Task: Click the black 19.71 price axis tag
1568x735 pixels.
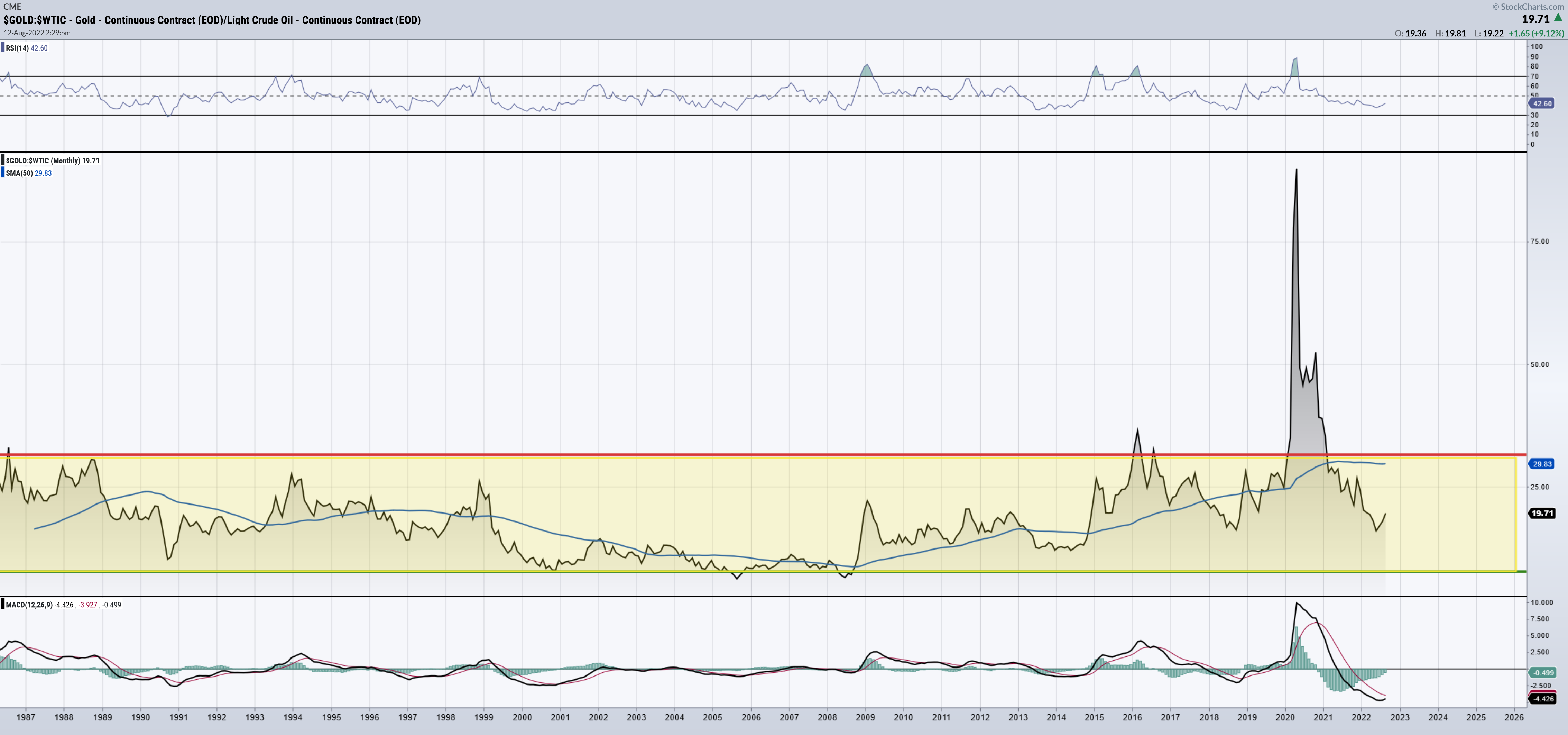Action: (x=1542, y=513)
